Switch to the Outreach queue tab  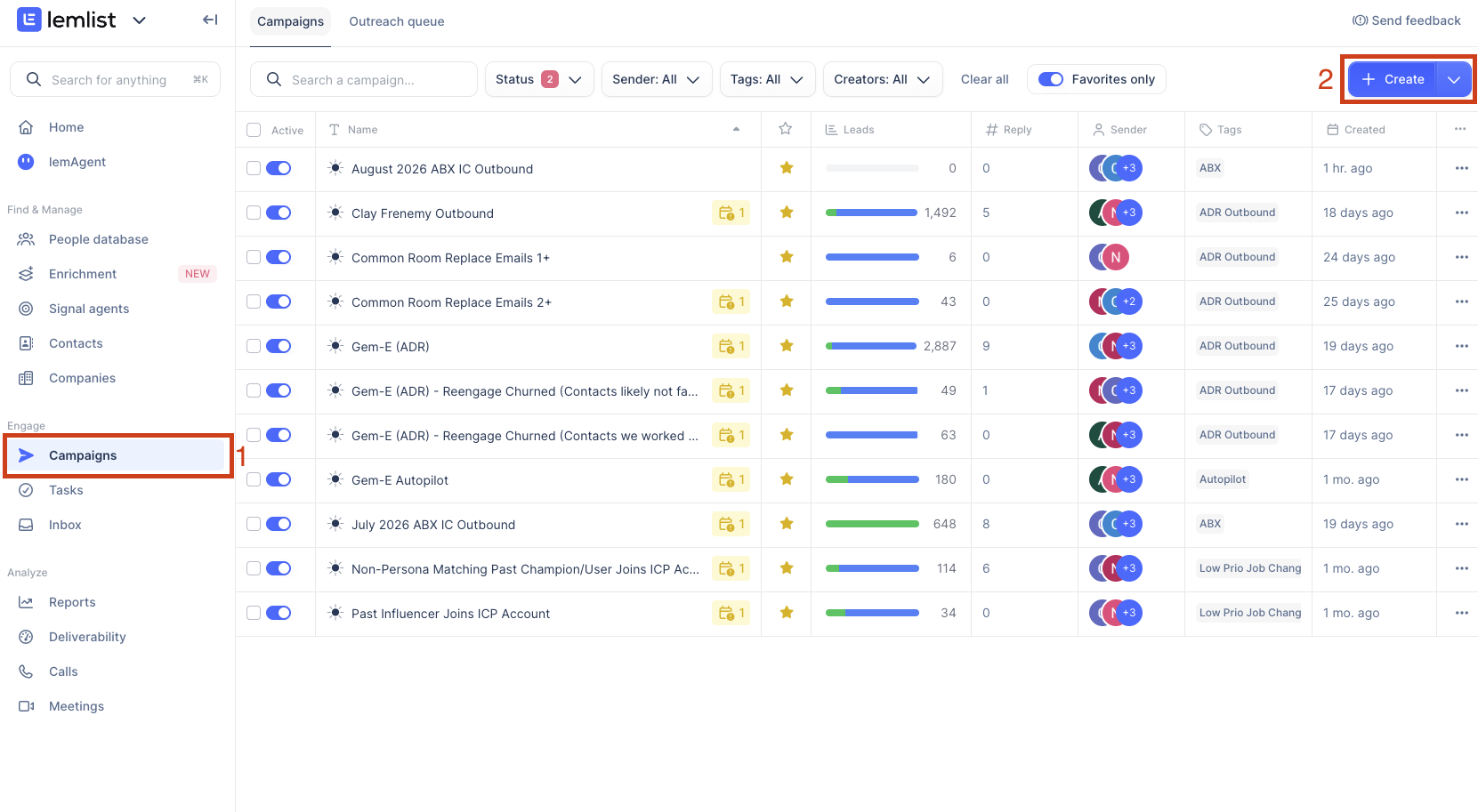point(397,21)
